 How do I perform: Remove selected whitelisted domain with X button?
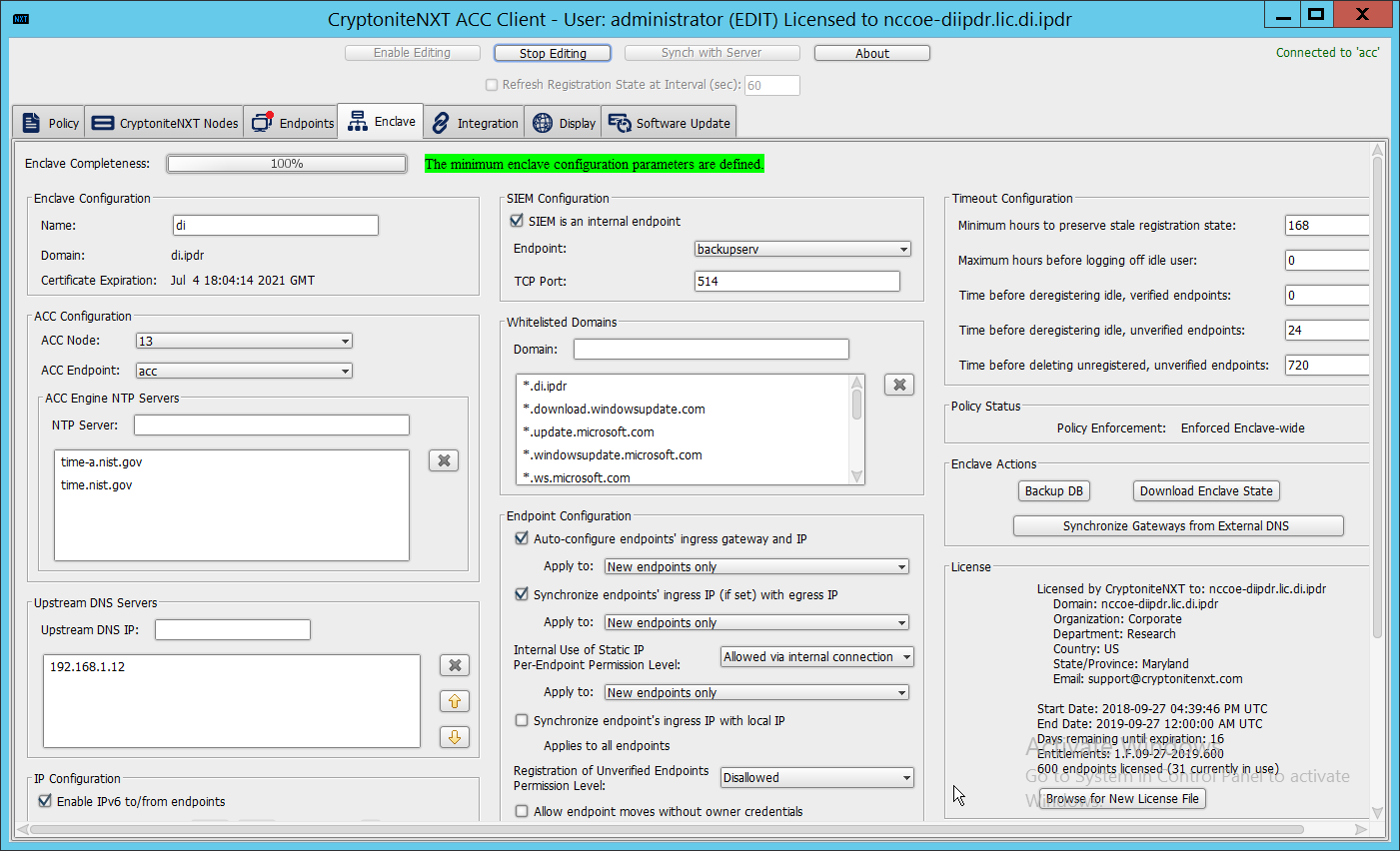pos(899,385)
